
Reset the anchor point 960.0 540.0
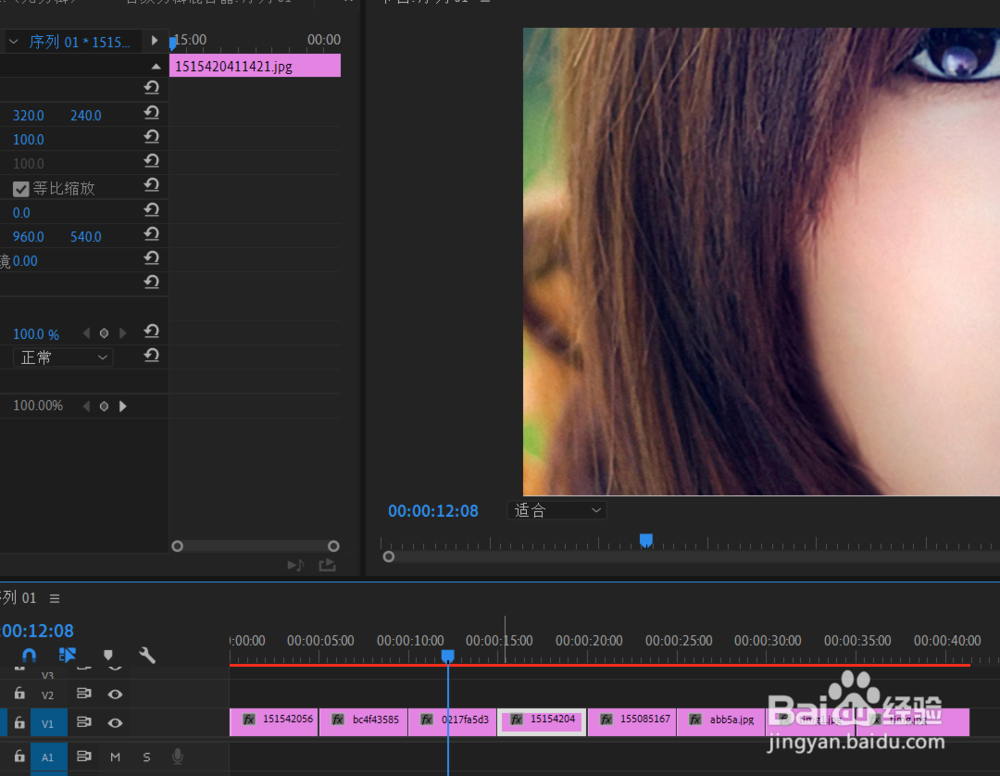tap(151, 235)
